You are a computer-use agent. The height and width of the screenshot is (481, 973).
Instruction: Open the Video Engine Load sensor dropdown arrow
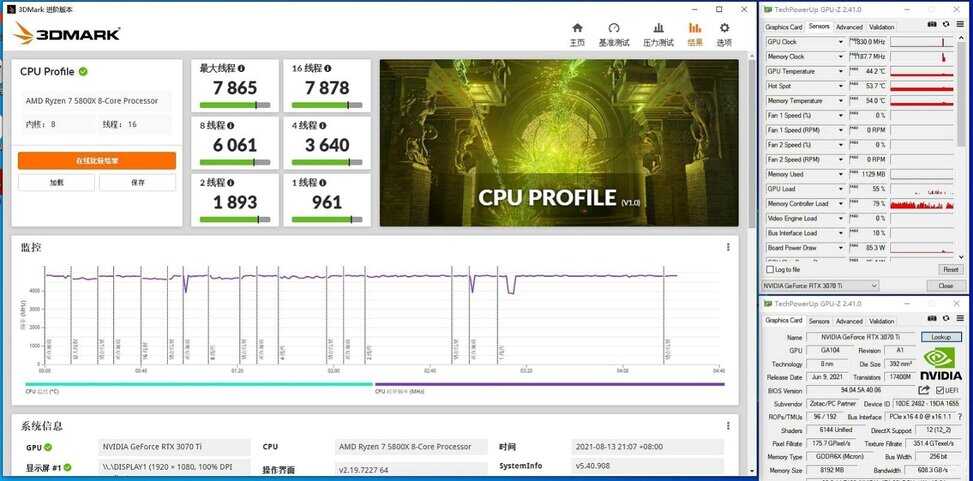[x=841, y=218]
